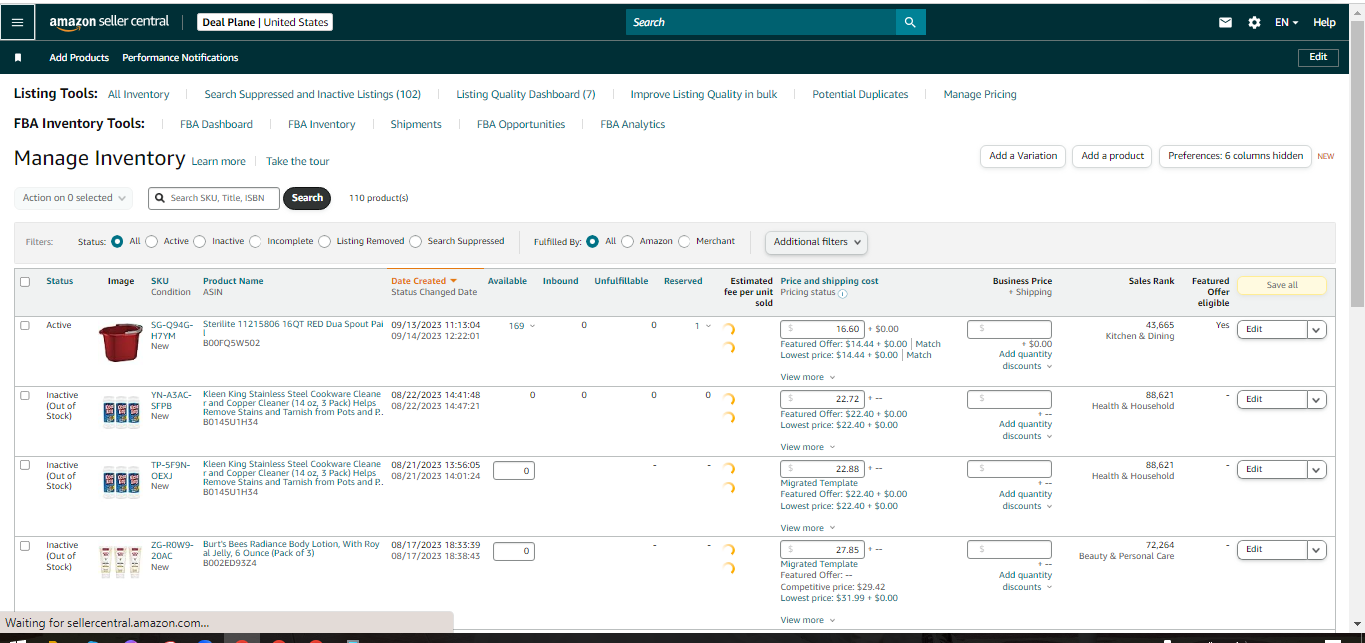Click Match beside the Sterilite Featured Offer price
The image size is (1365, 643).
point(928,344)
